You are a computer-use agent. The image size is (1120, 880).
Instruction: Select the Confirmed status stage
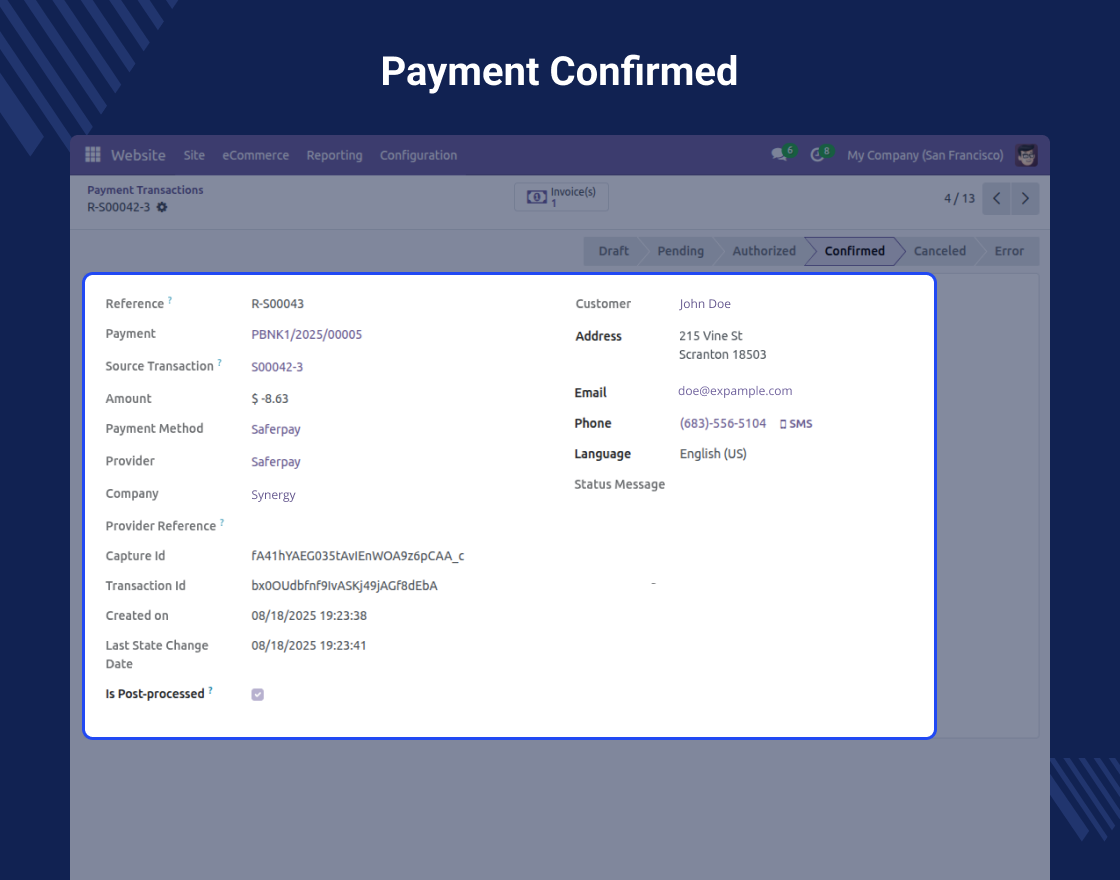pyautogui.click(x=854, y=251)
